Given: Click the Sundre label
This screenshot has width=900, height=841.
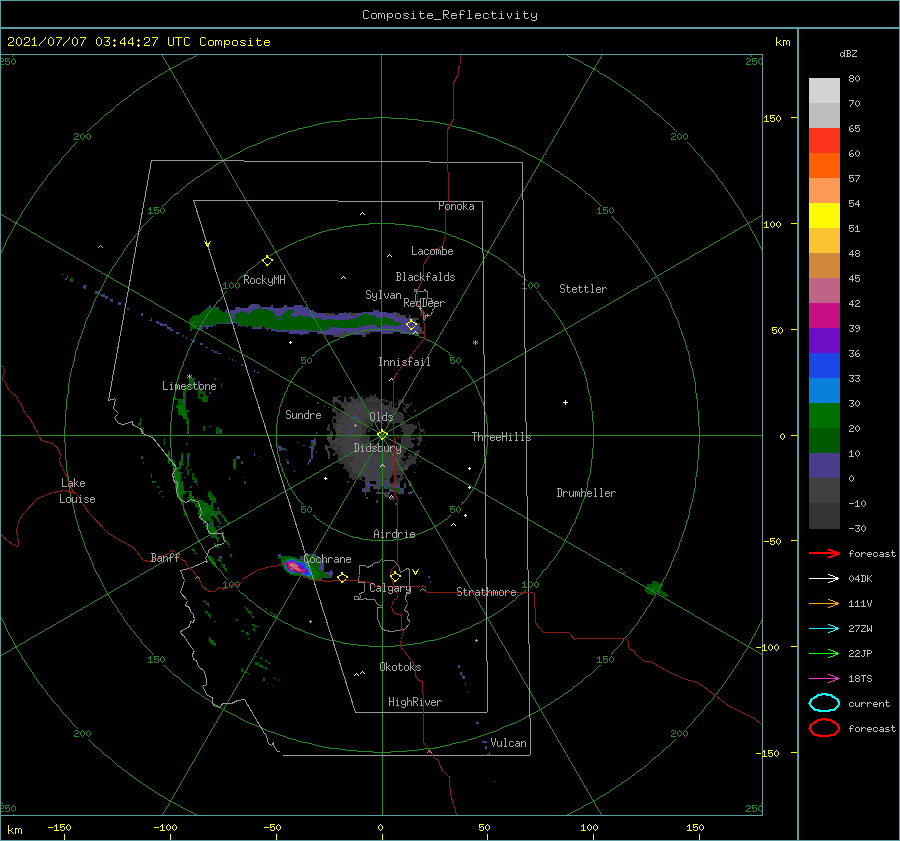Looking at the screenshot, I should pos(303,415).
